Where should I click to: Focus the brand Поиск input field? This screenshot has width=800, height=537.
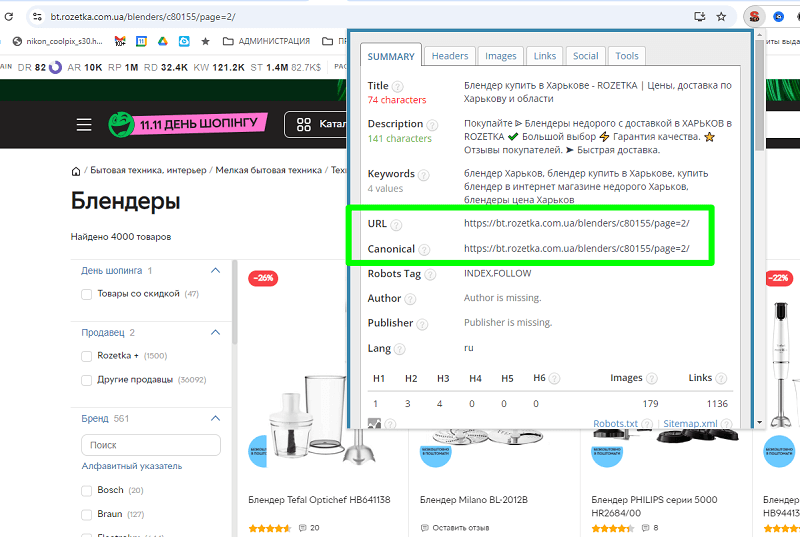pos(151,445)
